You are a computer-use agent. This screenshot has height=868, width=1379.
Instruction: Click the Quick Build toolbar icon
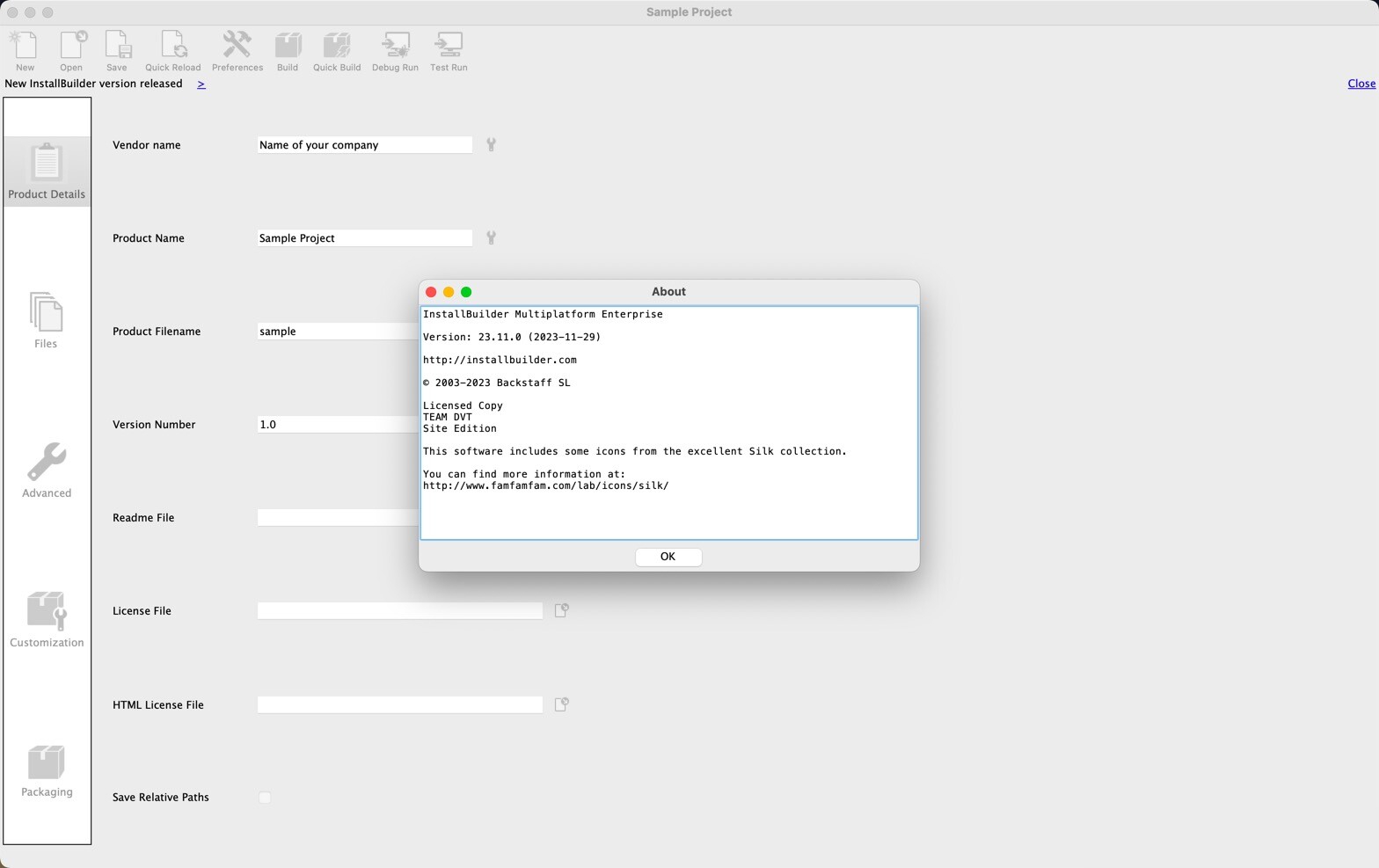click(x=337, y=51)
